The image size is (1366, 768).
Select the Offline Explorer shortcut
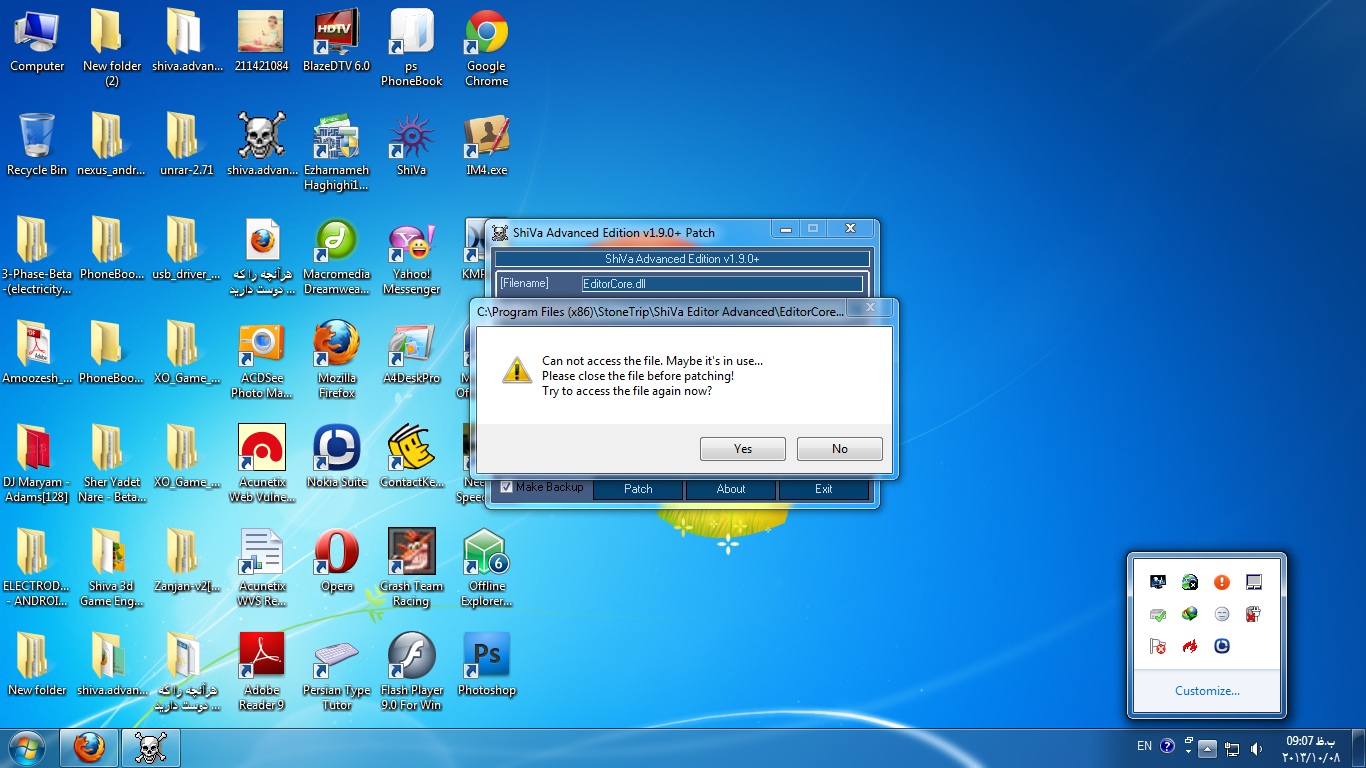coord(487,567)
